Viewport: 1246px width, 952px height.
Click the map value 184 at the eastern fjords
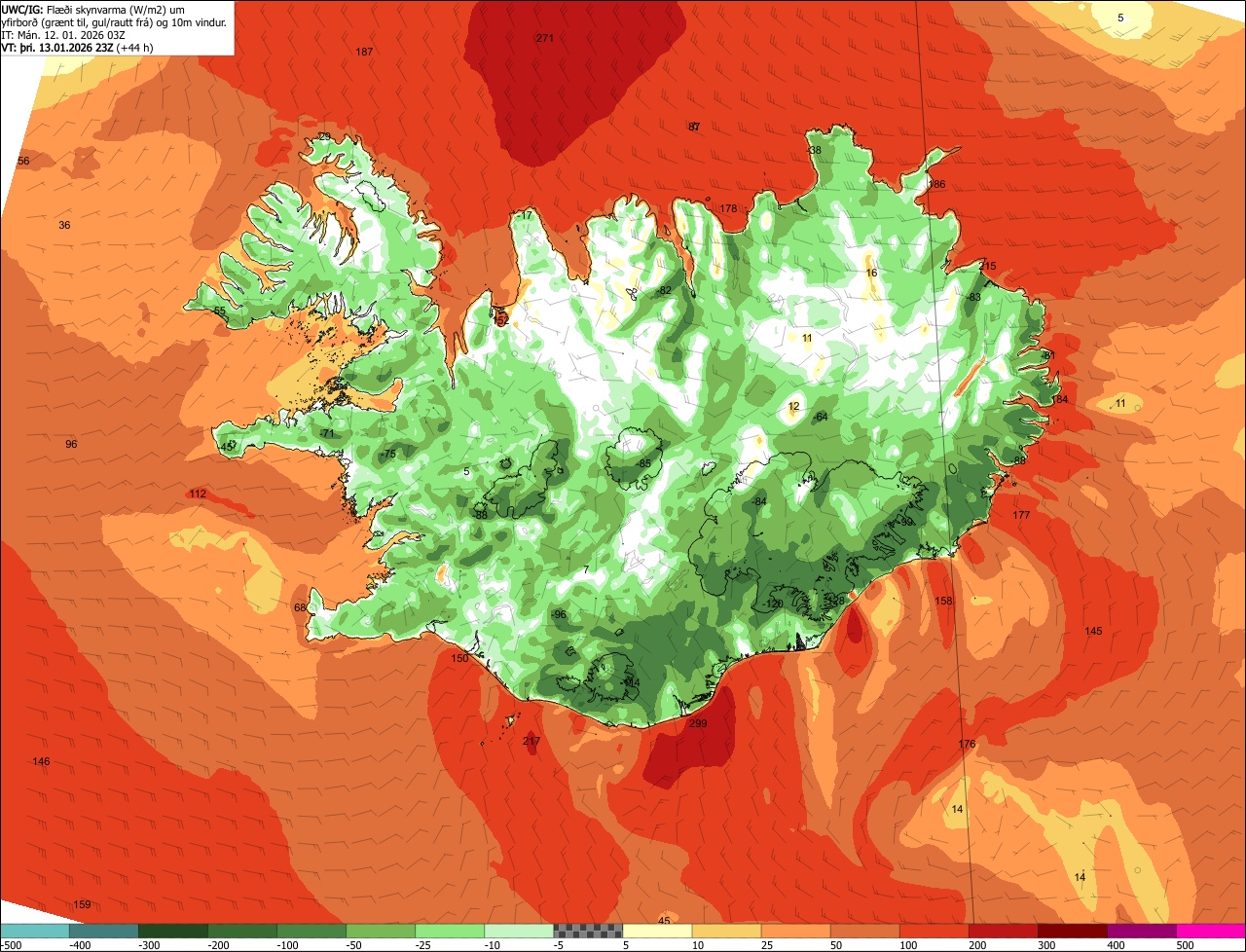pyautogui.click(x=1060, y=400)
